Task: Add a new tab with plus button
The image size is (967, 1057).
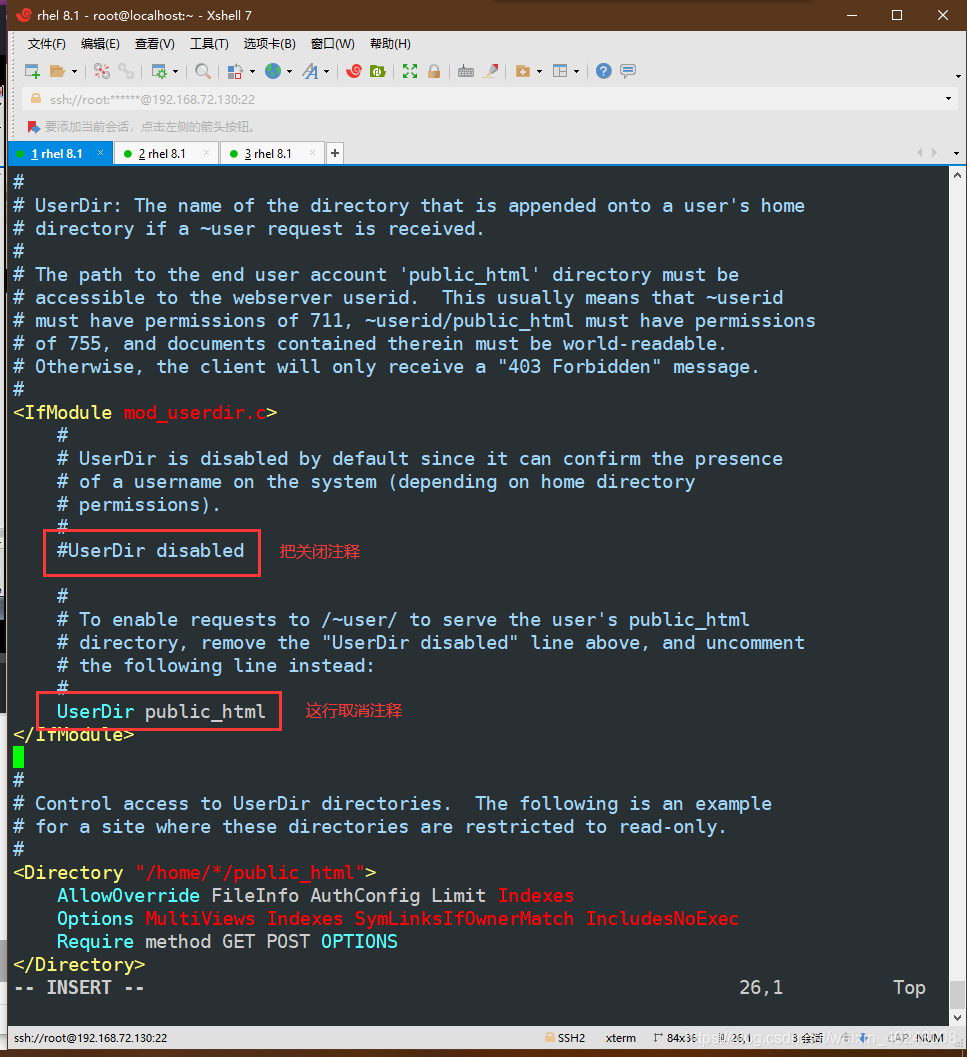Action: [x=334, y=154]
